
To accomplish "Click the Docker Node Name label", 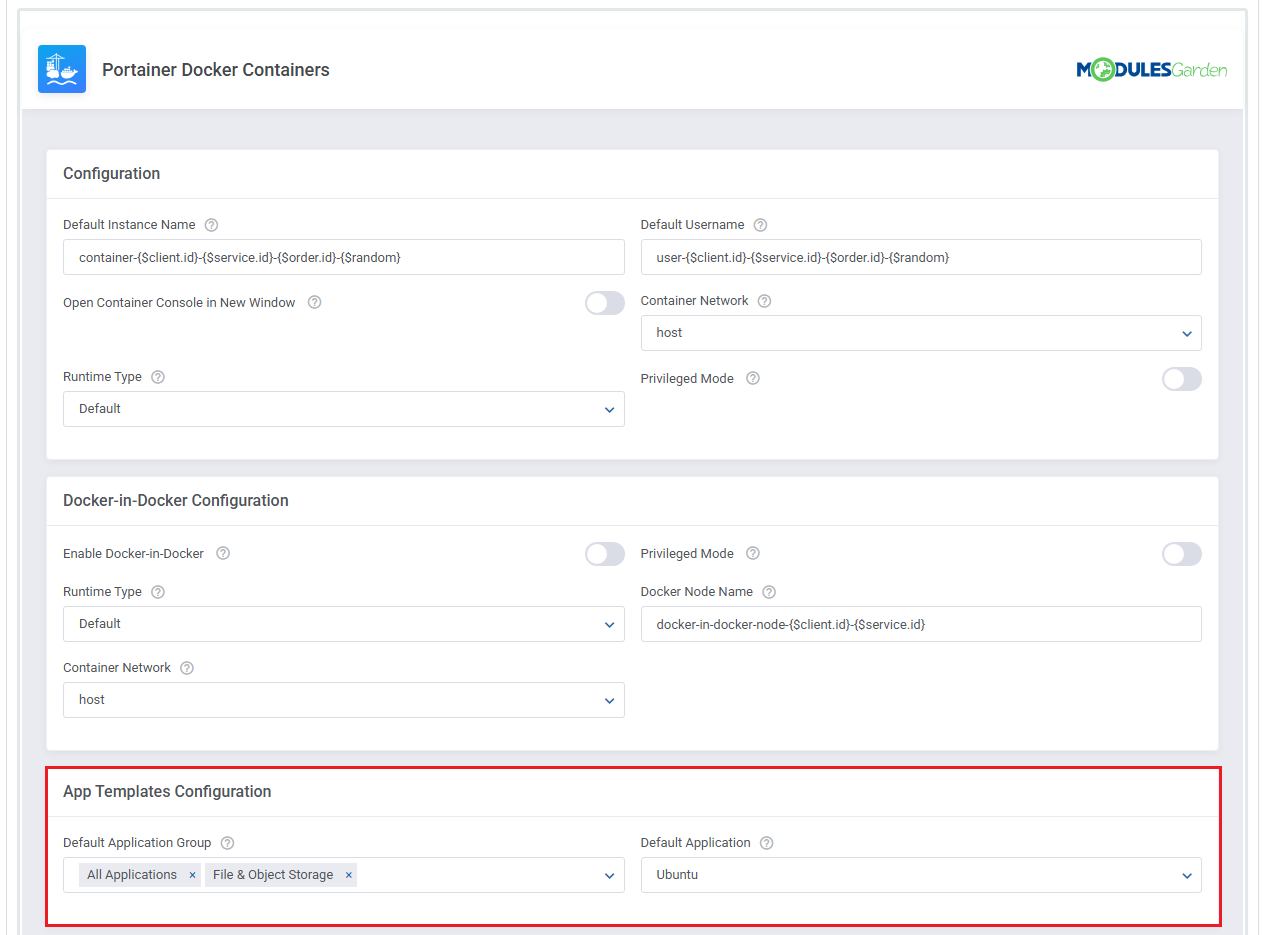I will tap(697, 592).
